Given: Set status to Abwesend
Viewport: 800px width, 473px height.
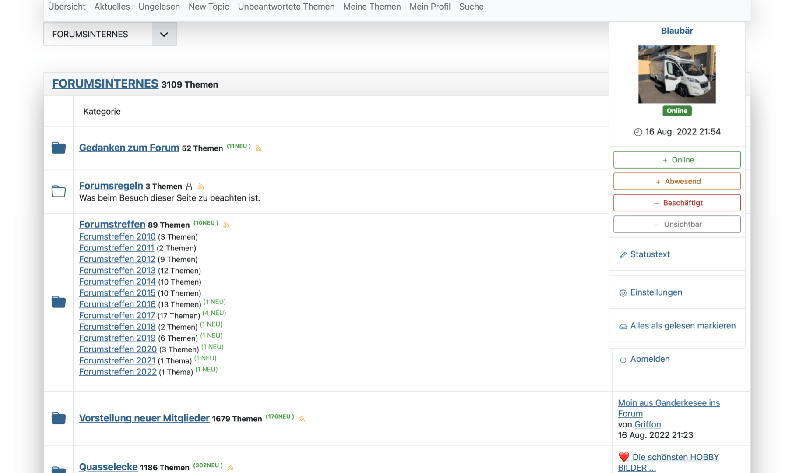Looking at the screenshot, I should (x=676, y=181).
